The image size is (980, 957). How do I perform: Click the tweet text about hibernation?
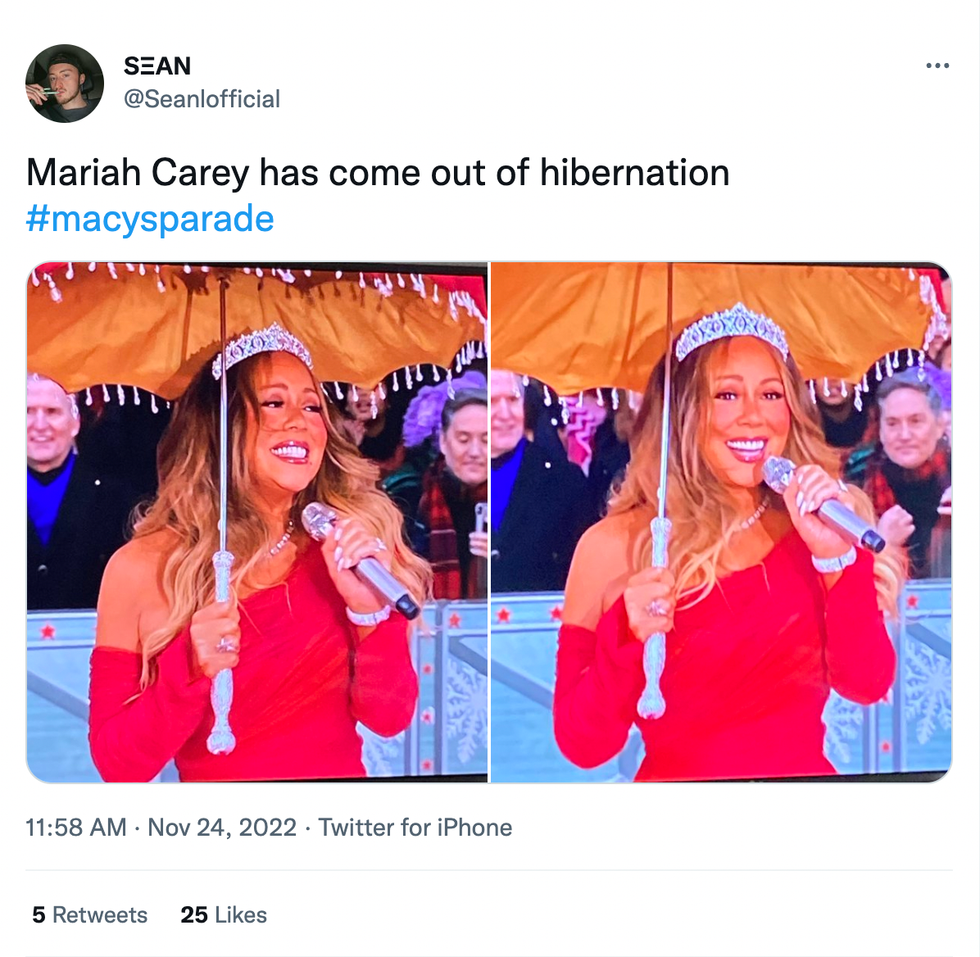tap(378, 173)
